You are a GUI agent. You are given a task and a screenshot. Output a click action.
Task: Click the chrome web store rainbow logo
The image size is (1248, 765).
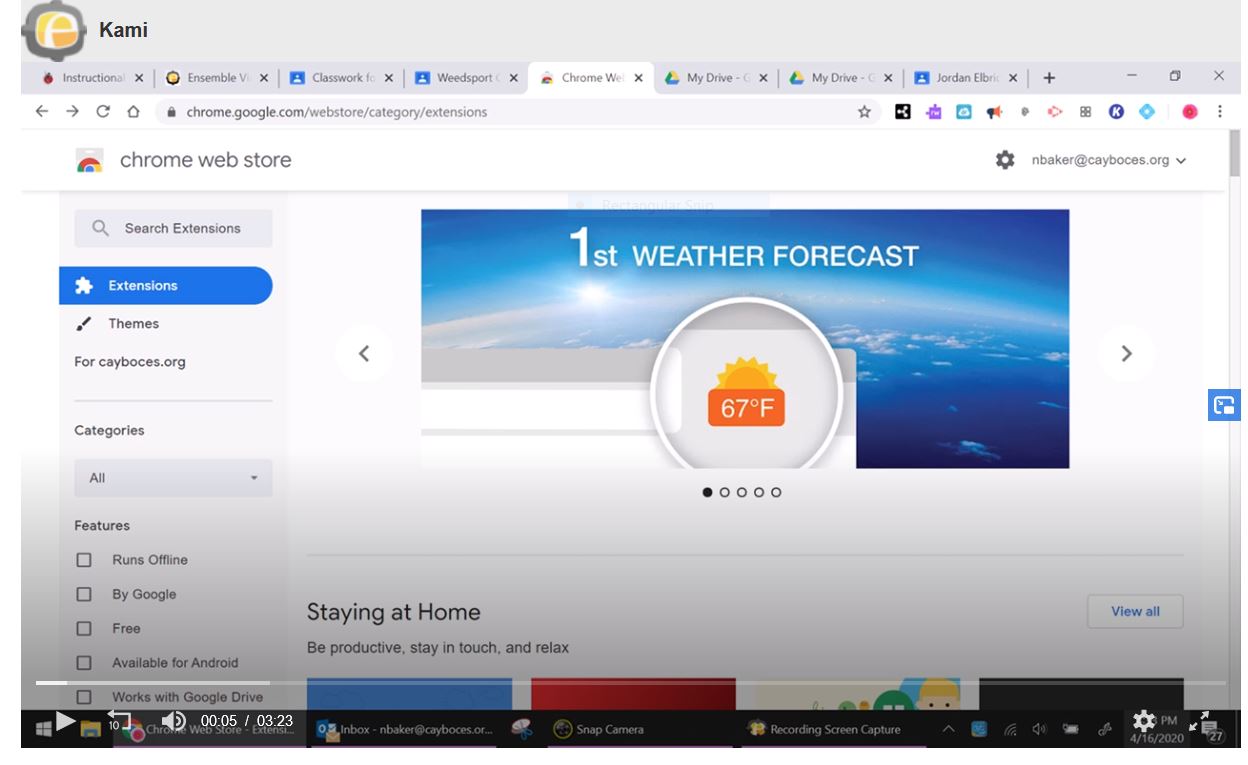89,160
